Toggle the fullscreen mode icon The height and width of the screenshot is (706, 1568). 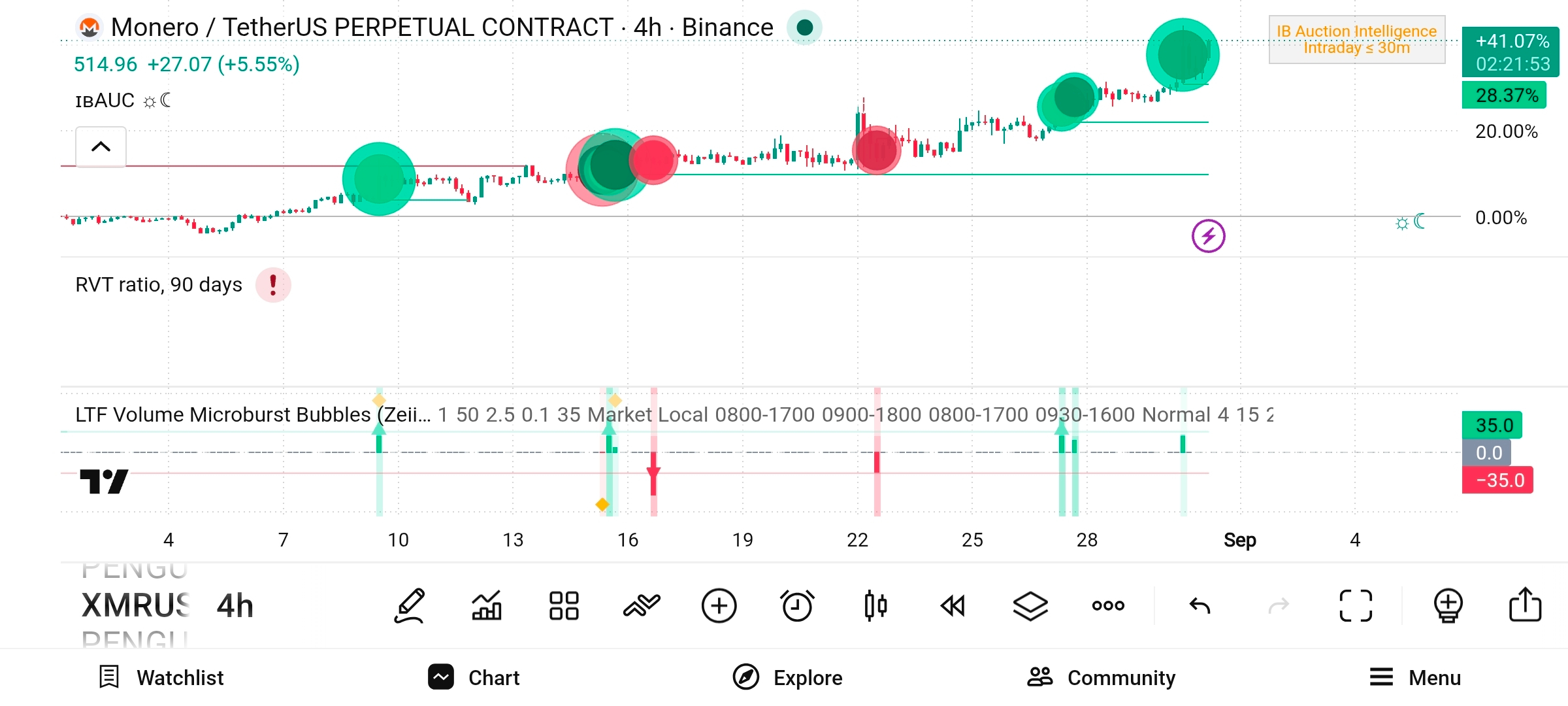[x=1356, y=606]
